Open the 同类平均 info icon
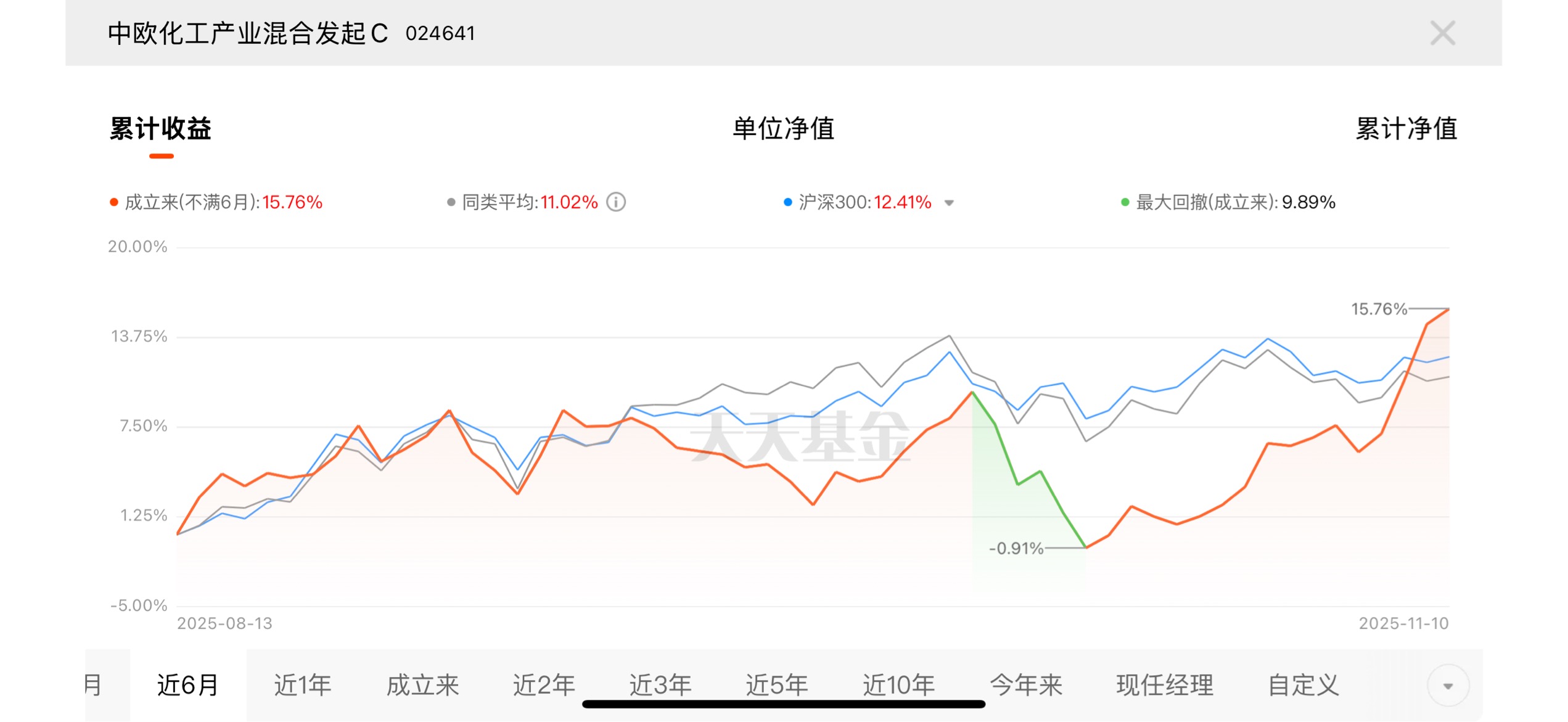The height and width of the screenshot is (722, 1568). point(616,202)
